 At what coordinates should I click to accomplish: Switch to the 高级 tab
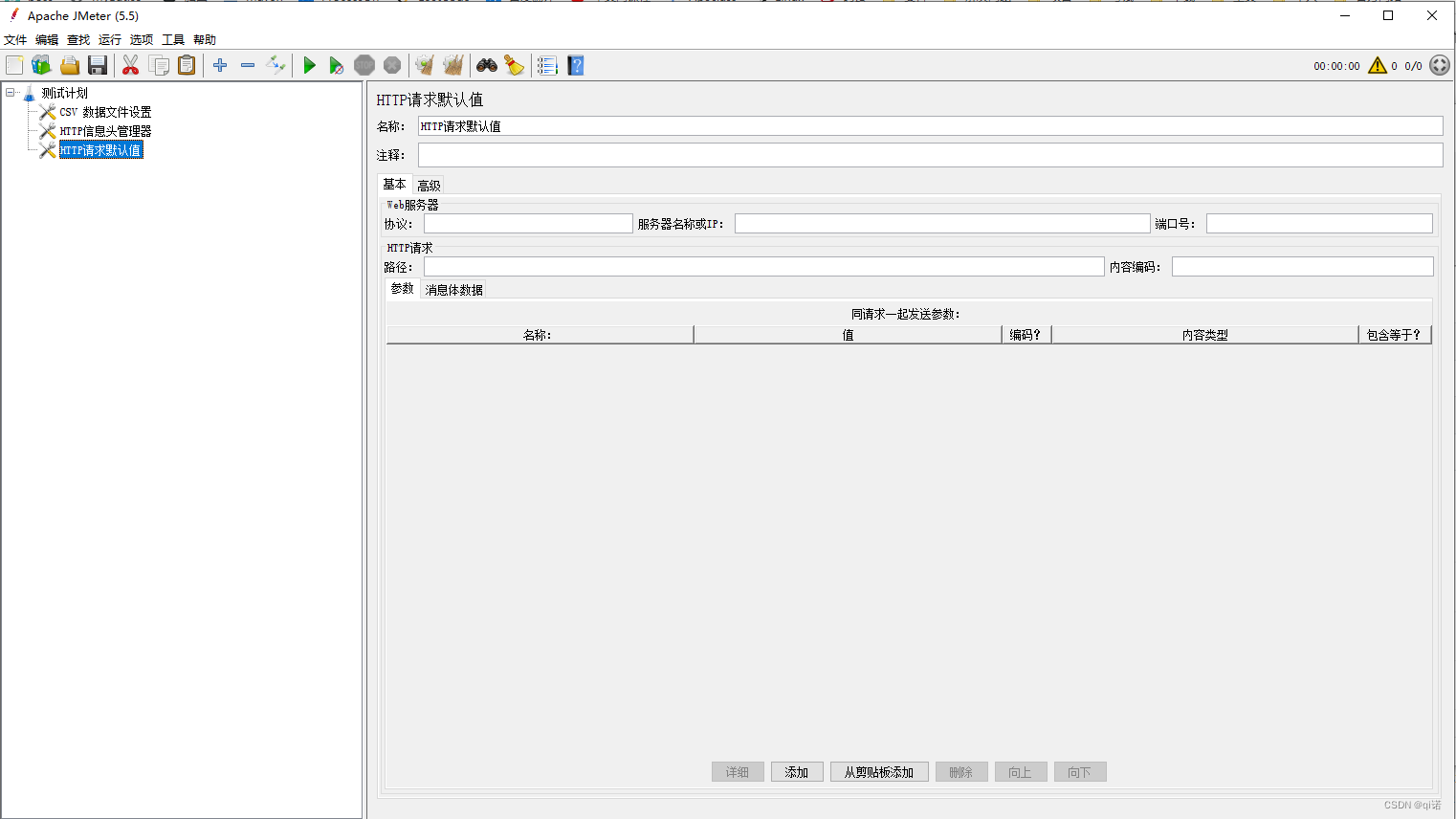(x=429, y=186)
